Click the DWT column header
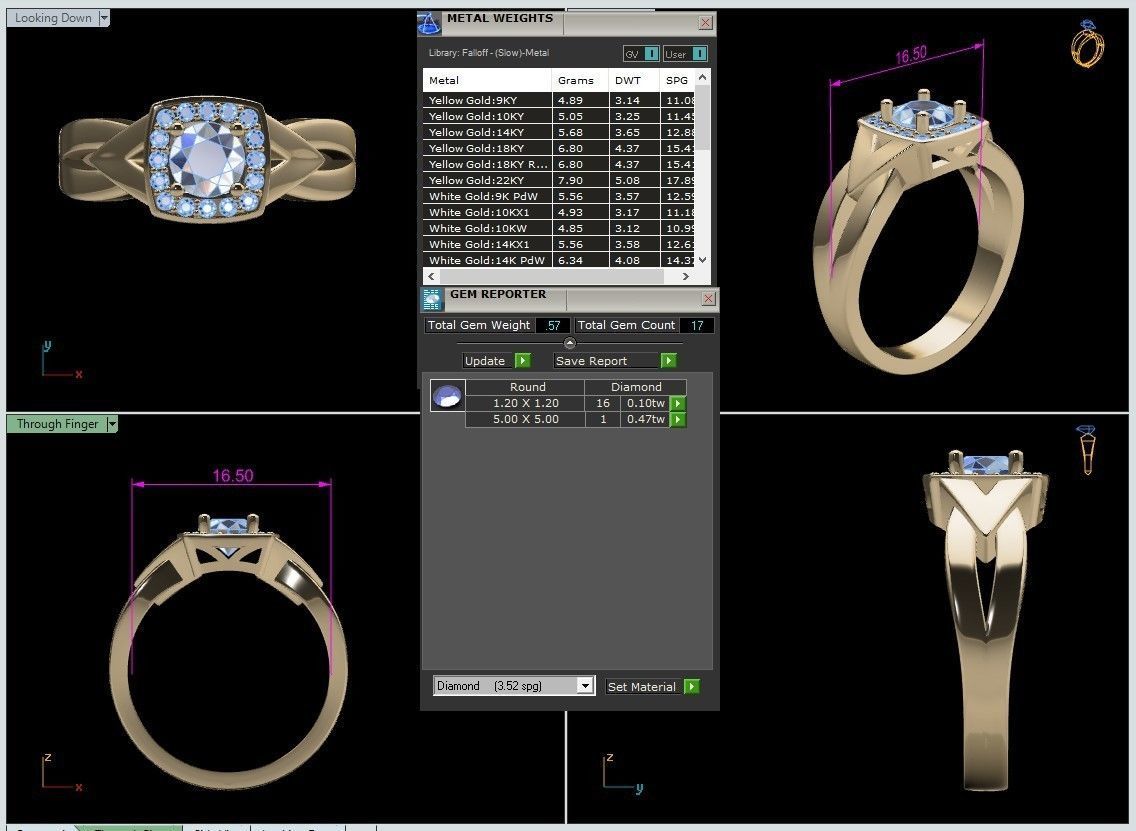1136x831 pixels. 634,80
